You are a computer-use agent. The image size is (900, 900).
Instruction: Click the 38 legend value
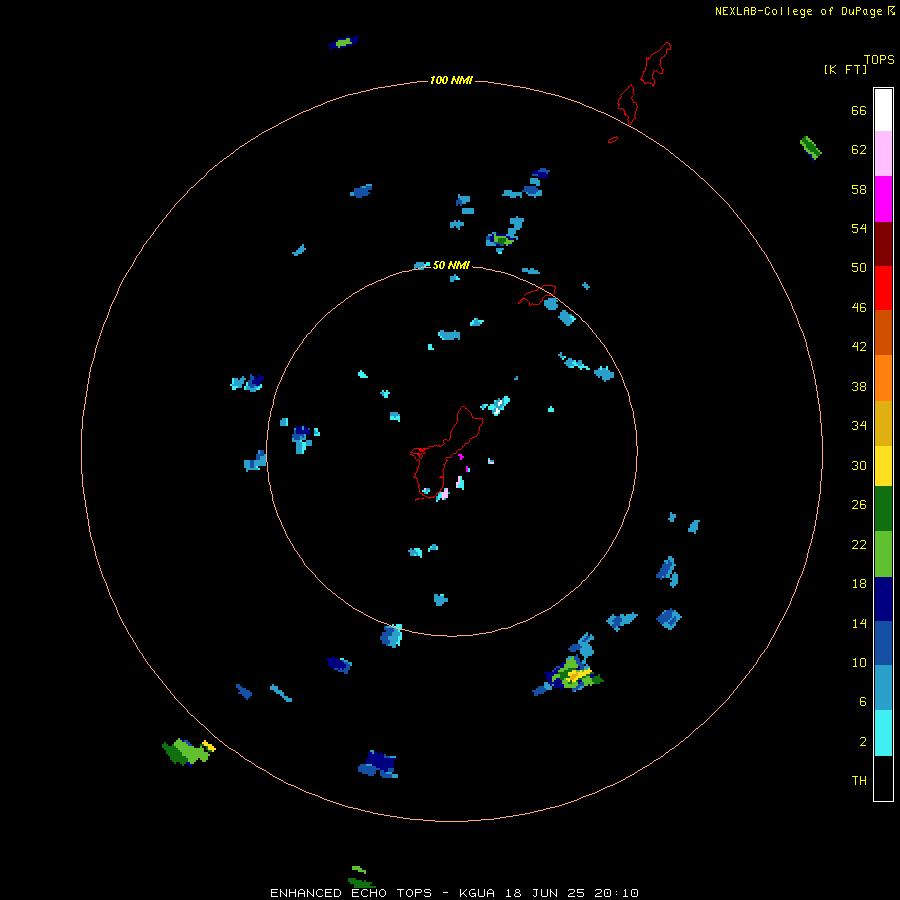(x=859, y=387)
